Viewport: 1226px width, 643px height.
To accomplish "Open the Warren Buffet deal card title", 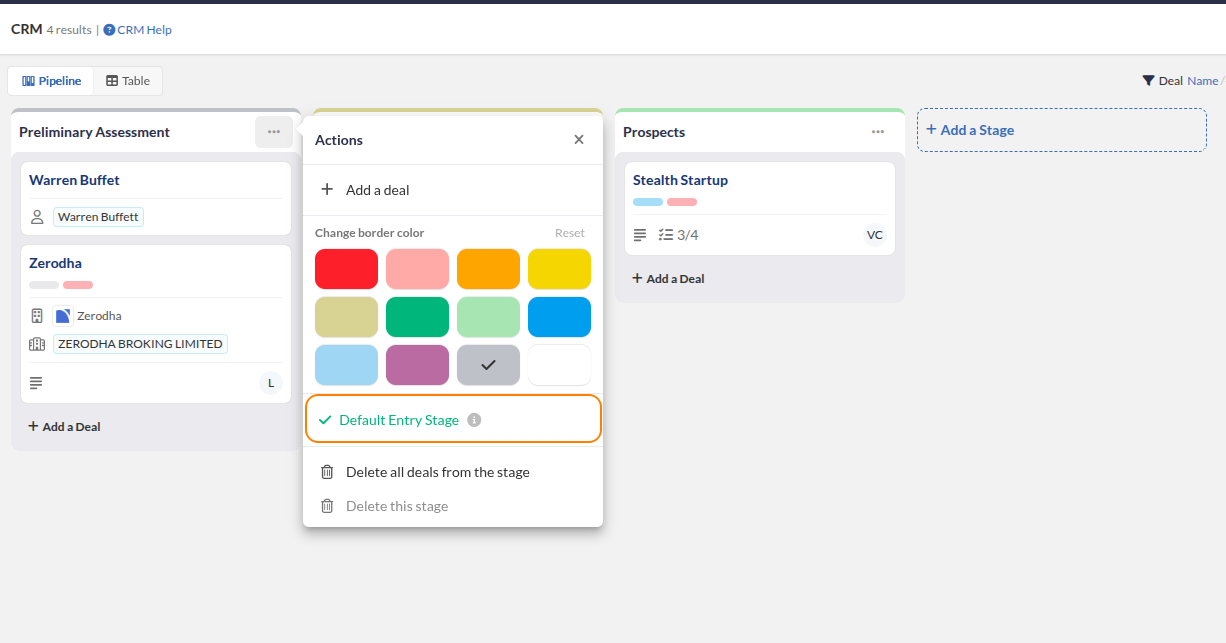I will pyautogui.click(x=74, y=180).
